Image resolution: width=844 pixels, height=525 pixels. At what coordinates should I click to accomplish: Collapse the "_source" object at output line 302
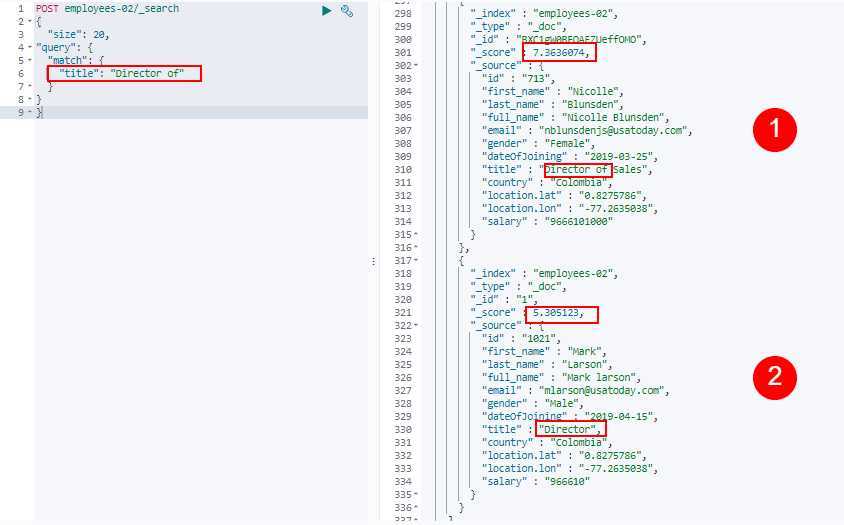tap(416, 66)
